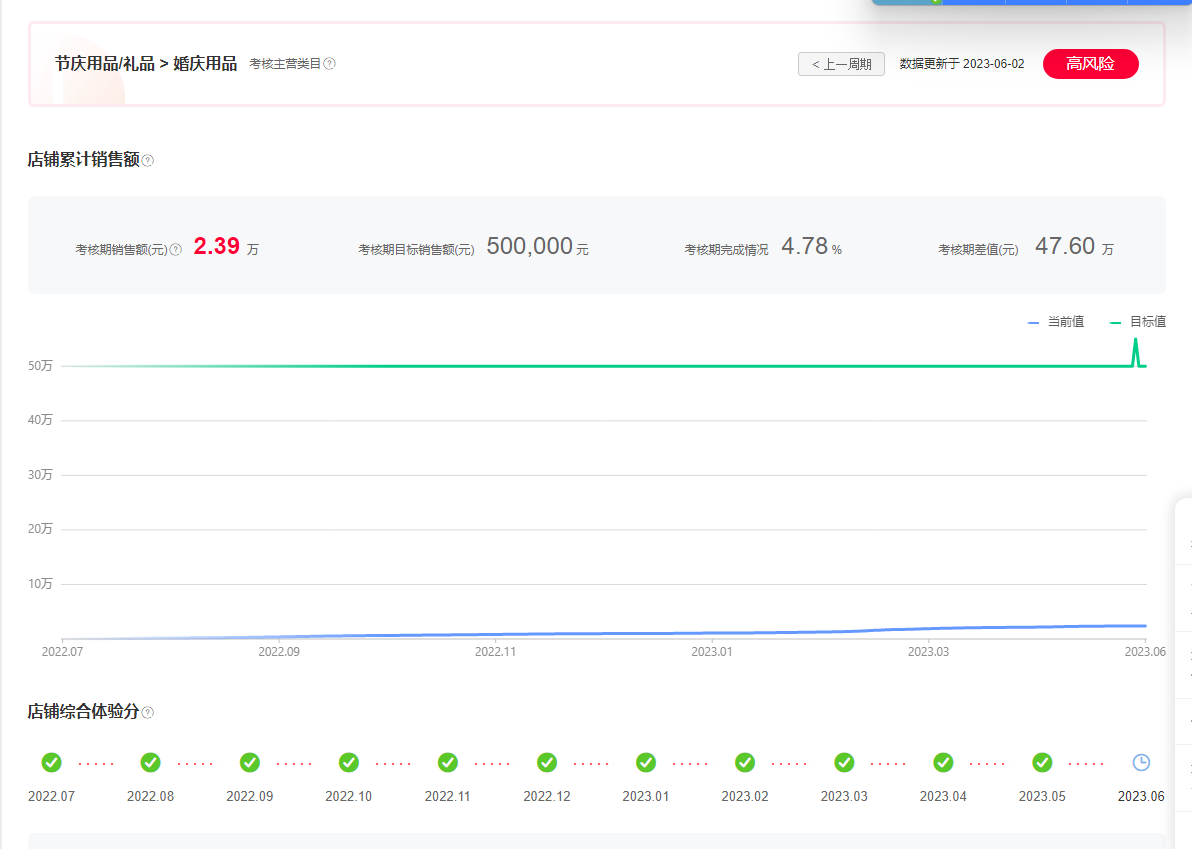Click chart x-axis label 2023.01

712,651
